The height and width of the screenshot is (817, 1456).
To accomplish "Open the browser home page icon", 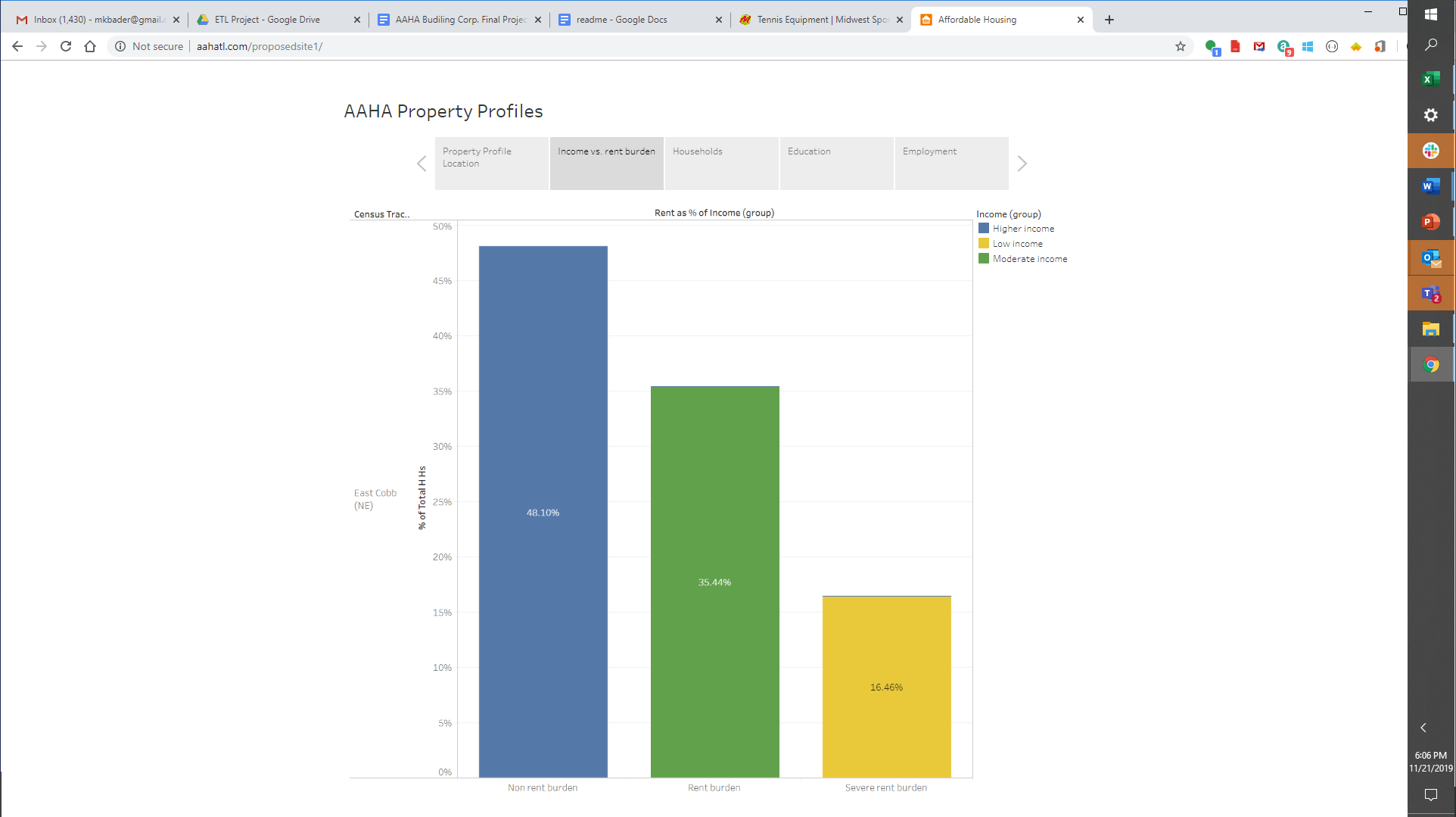I will pyautogui.click(x=90, y=46).
